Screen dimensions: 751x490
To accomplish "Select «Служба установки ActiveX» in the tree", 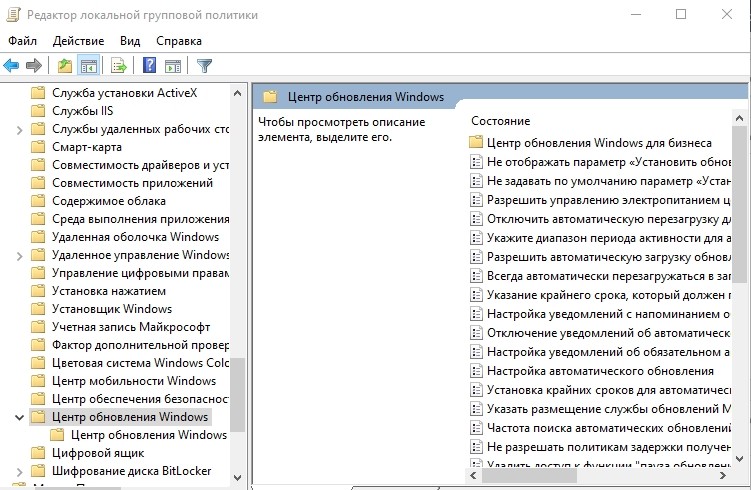I will click(x=124, y=93).
